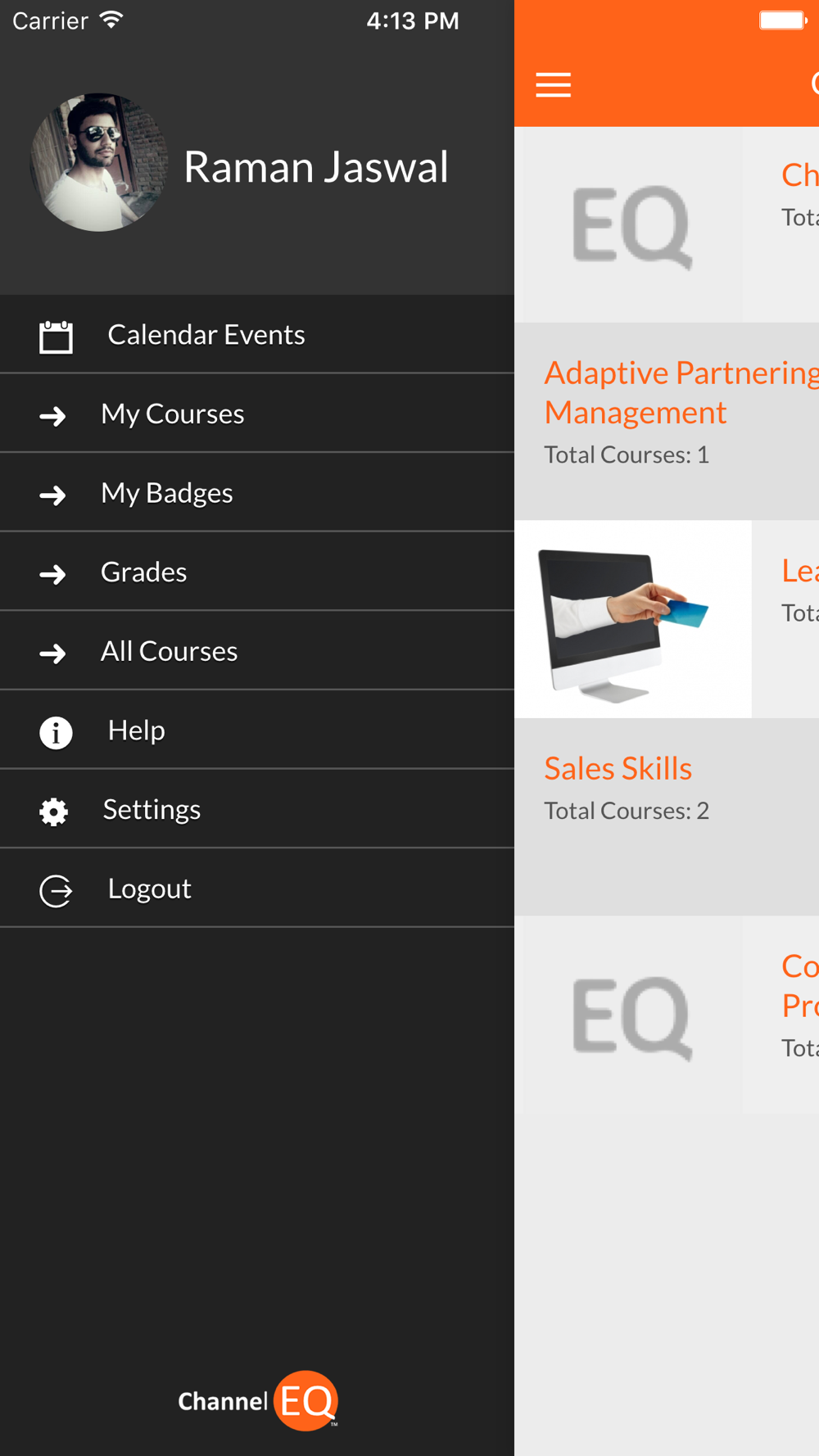The height and width of the screenshot is (1456, 819).
Task: Click the user name Raman Jaswal
Action: tap(316, 167)
